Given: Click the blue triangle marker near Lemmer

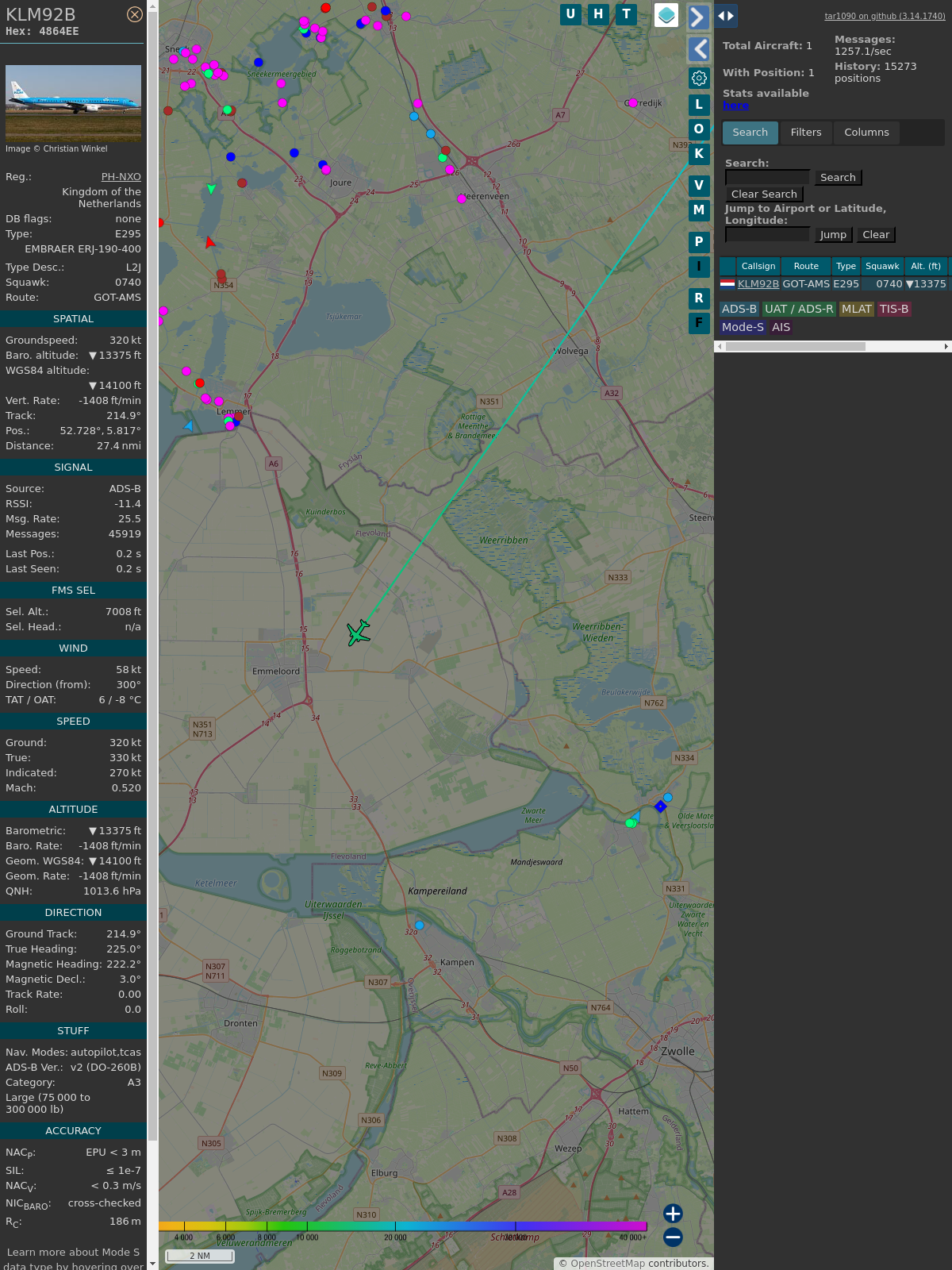Looking at the screenshot, I should pos(188,425).
